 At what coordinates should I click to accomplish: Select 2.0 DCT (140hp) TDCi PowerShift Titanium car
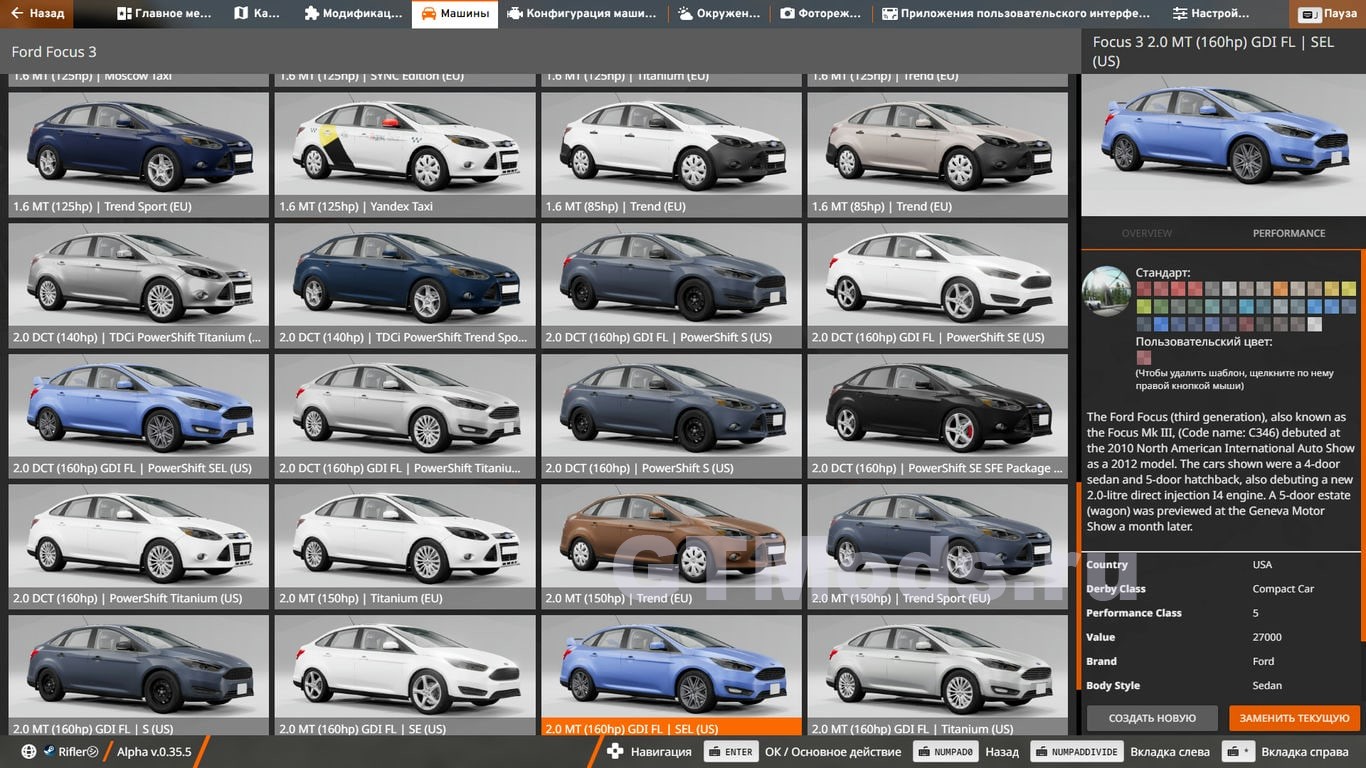click(138, 286)
